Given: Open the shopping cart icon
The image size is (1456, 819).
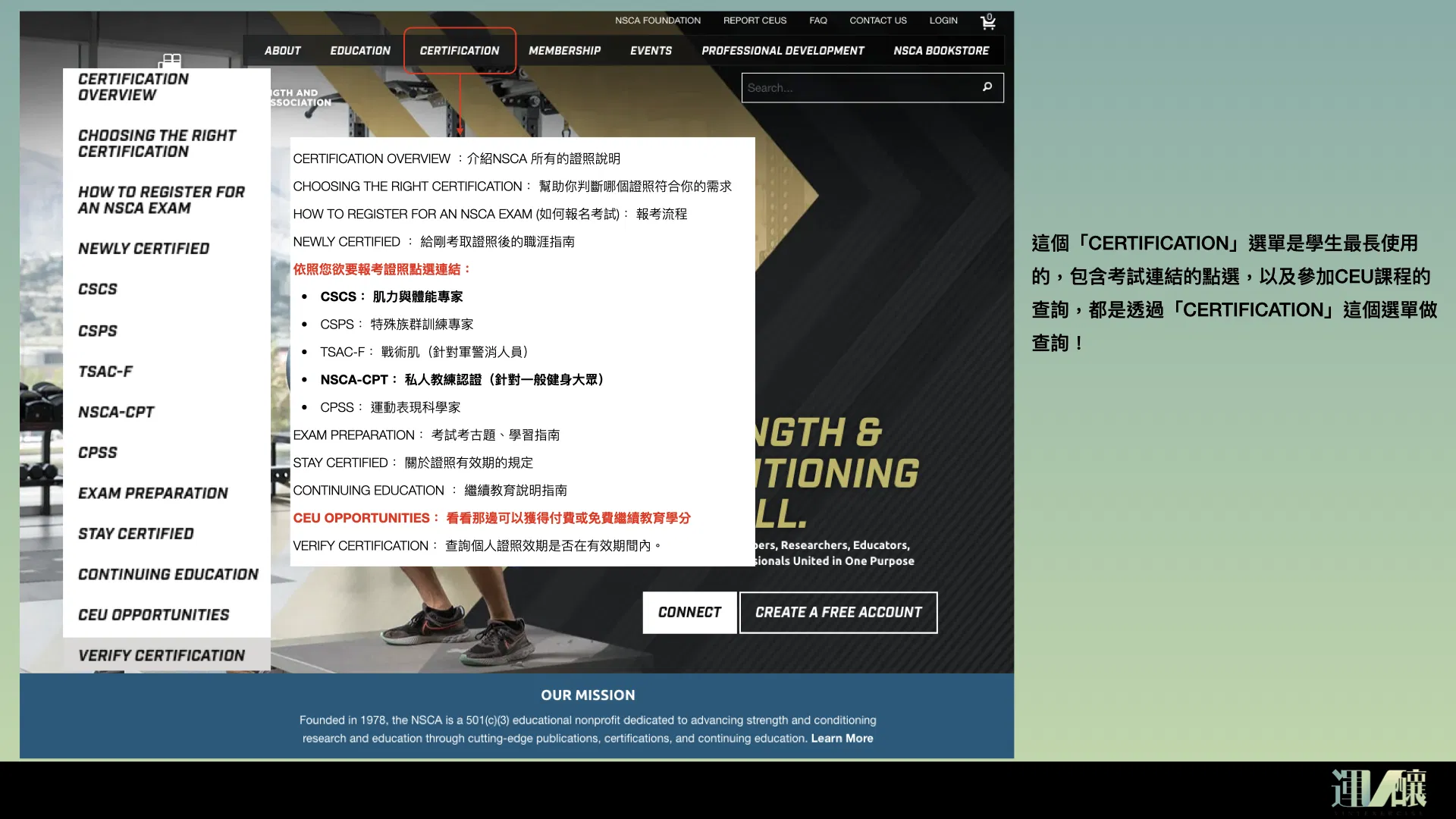Looking at the screenshot, I should tap(987, 21).
